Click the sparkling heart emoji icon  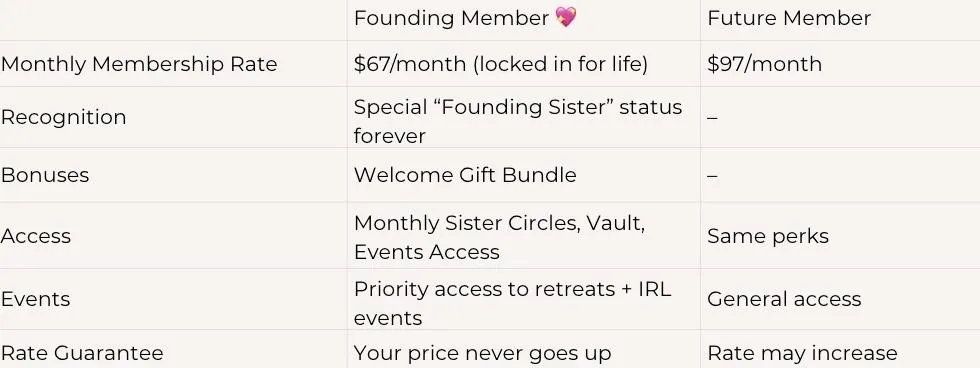click(566, 17)
